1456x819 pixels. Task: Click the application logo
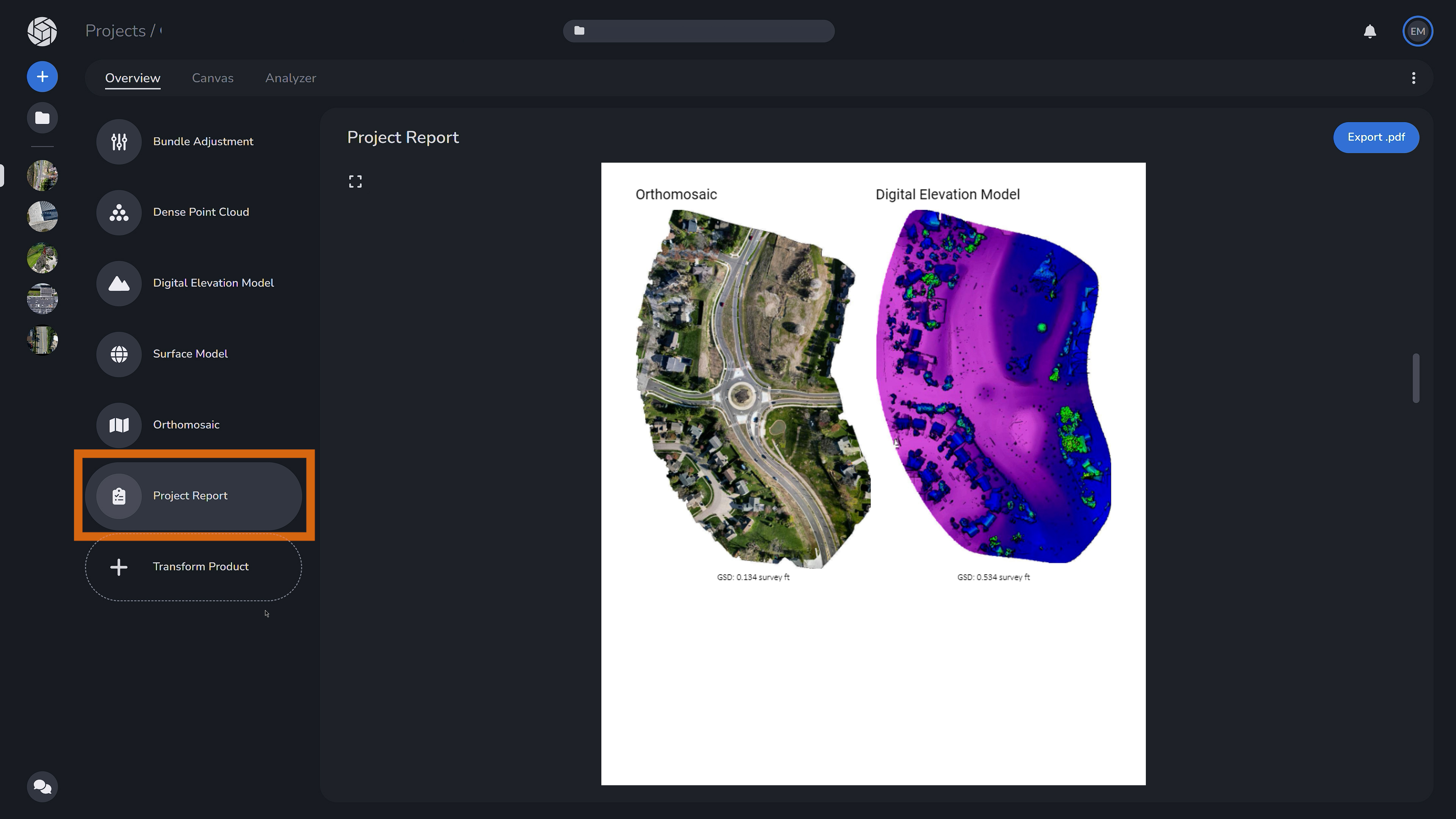[x=42, y=31]
